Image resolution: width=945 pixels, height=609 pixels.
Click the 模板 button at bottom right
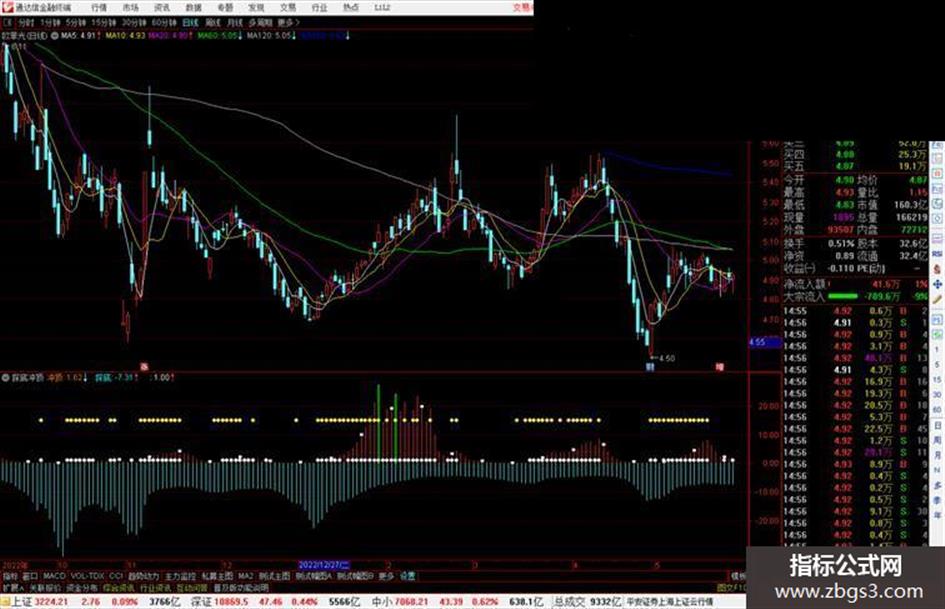(x=738, y=576)
